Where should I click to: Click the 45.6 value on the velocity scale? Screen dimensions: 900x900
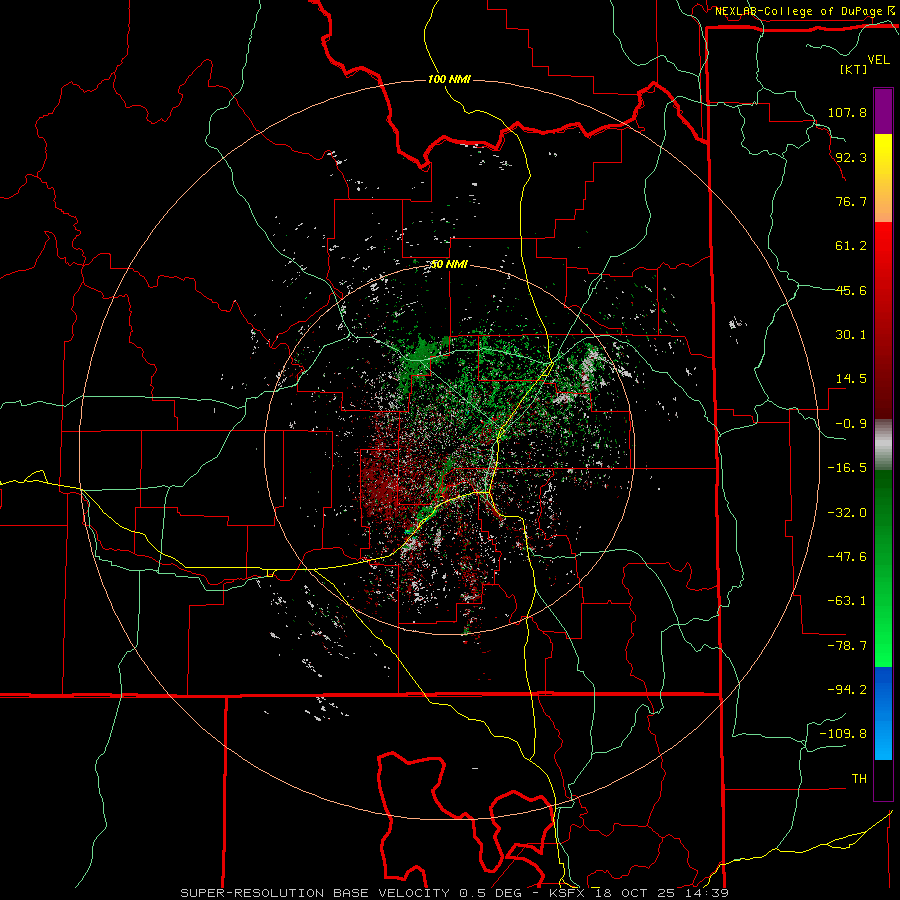851,290
